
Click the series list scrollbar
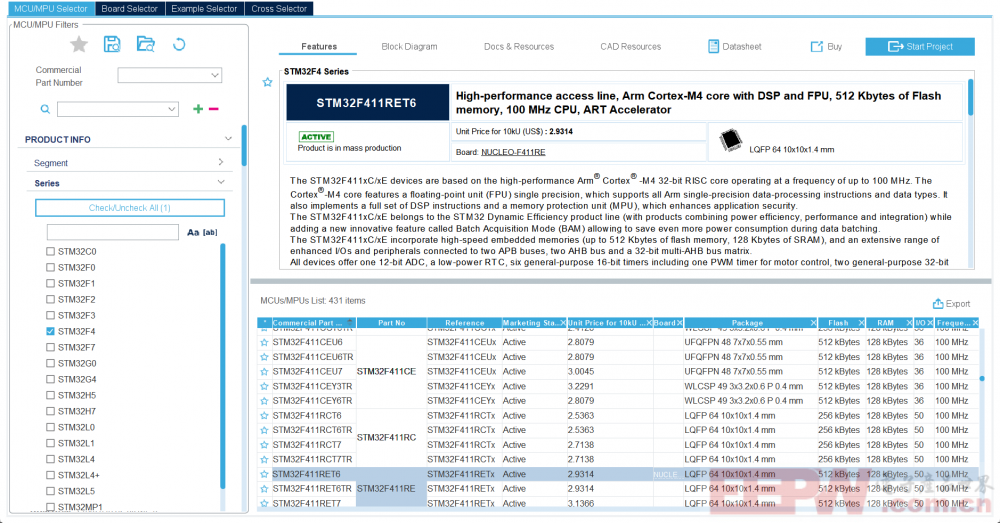[x=223, y=365]
